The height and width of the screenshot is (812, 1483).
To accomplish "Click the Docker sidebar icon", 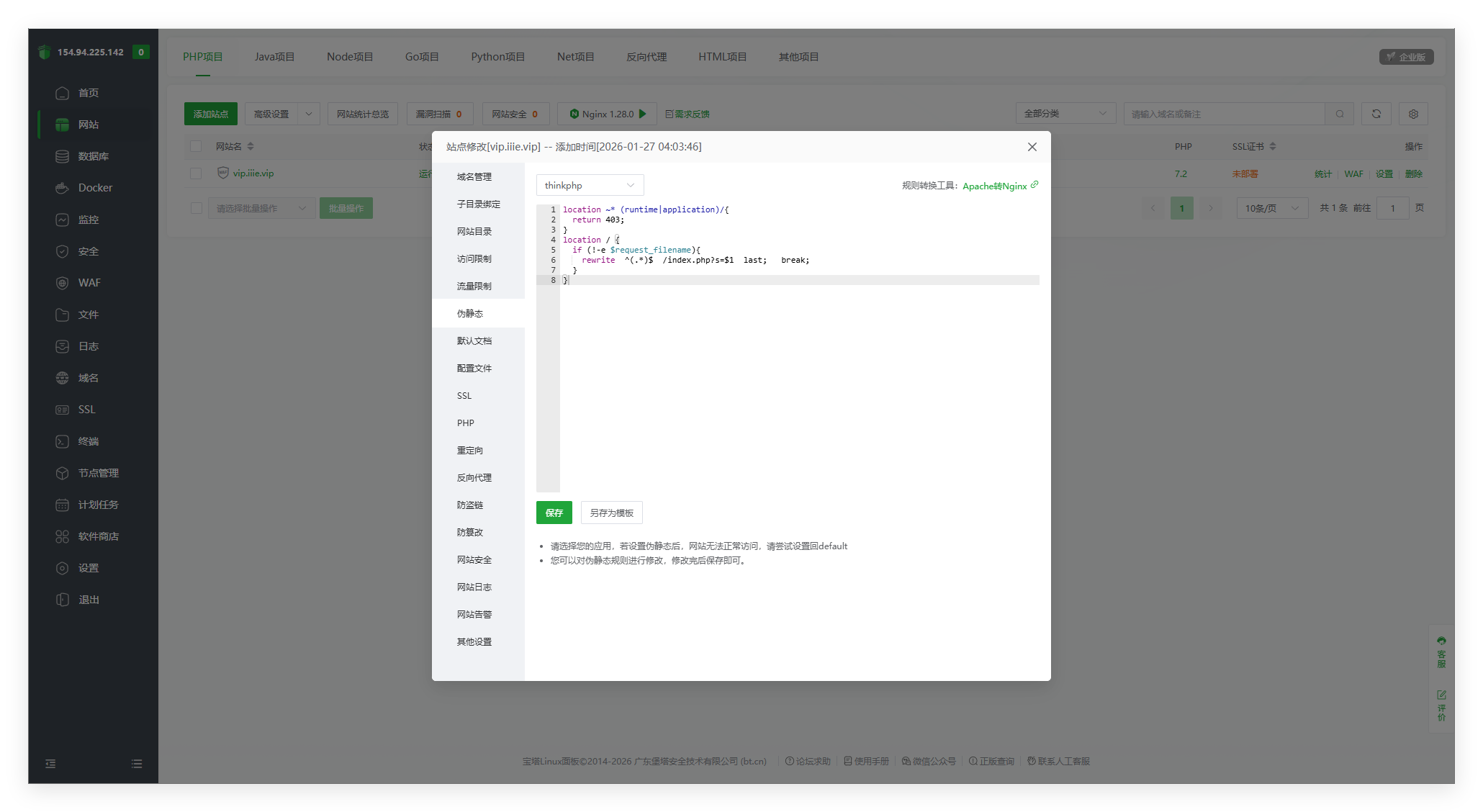I will pos(63,188).
